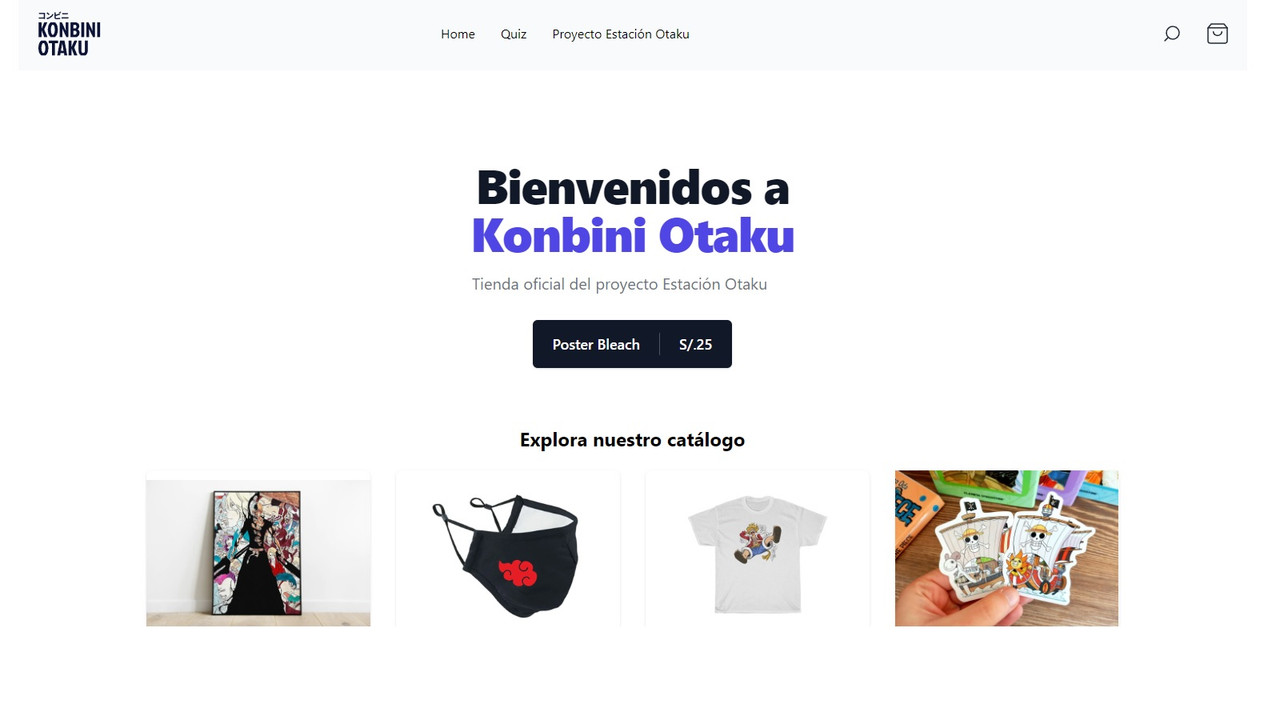Viewport: 1280px width, 720px height.
Task: Click the purple Konbini Otaku hero title
Action: [633, 236]
